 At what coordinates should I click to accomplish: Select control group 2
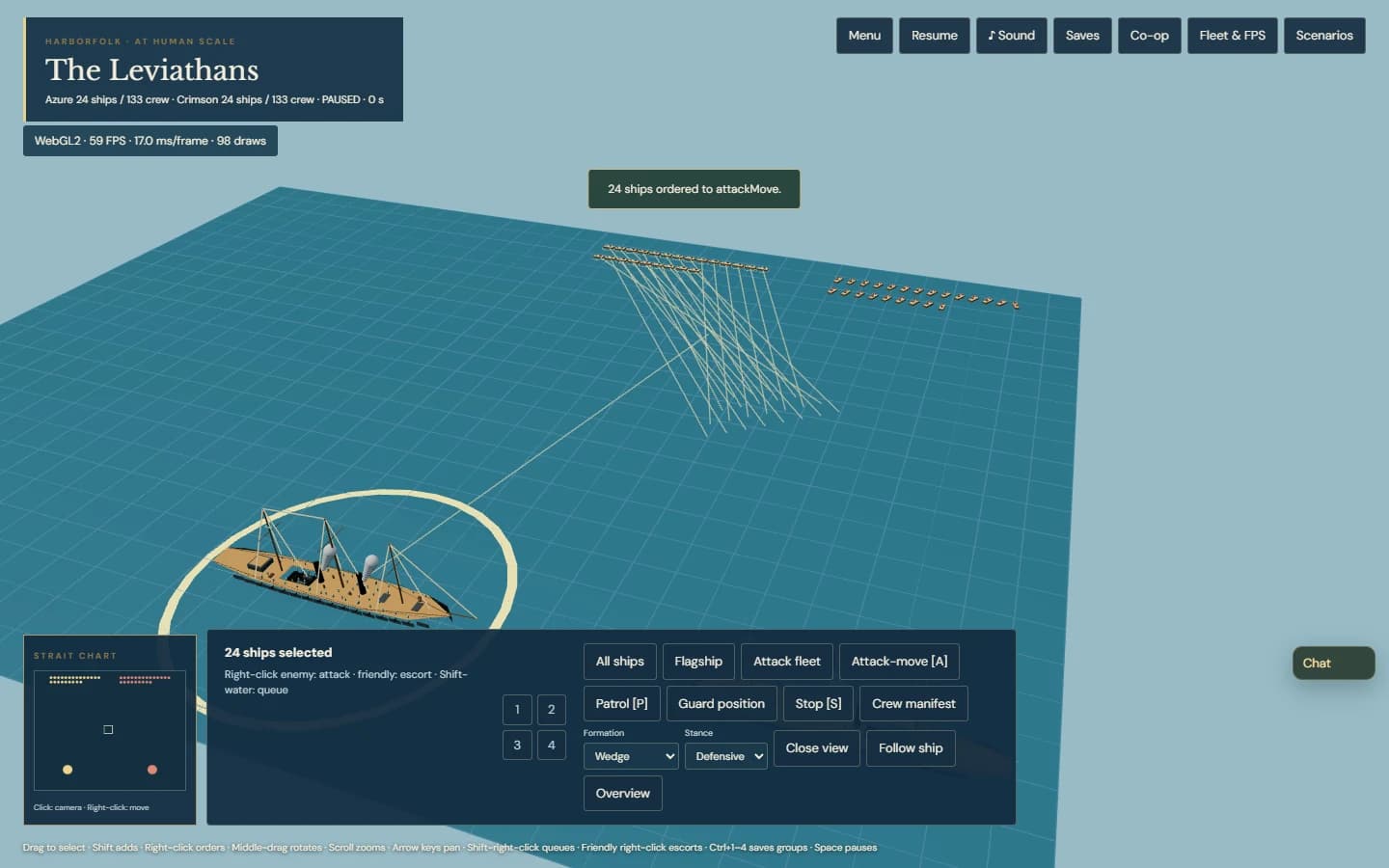(552, 710)
